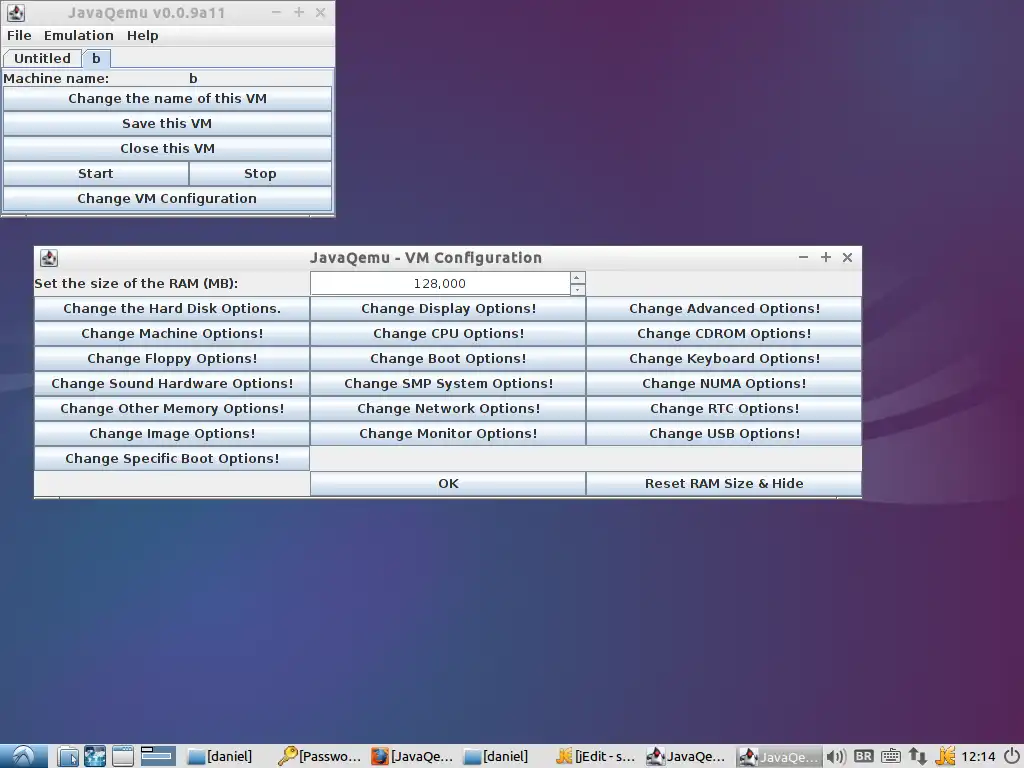Open Change NUMA Options
This screenshot has height=768, width=1024.
tap(724, 383)
